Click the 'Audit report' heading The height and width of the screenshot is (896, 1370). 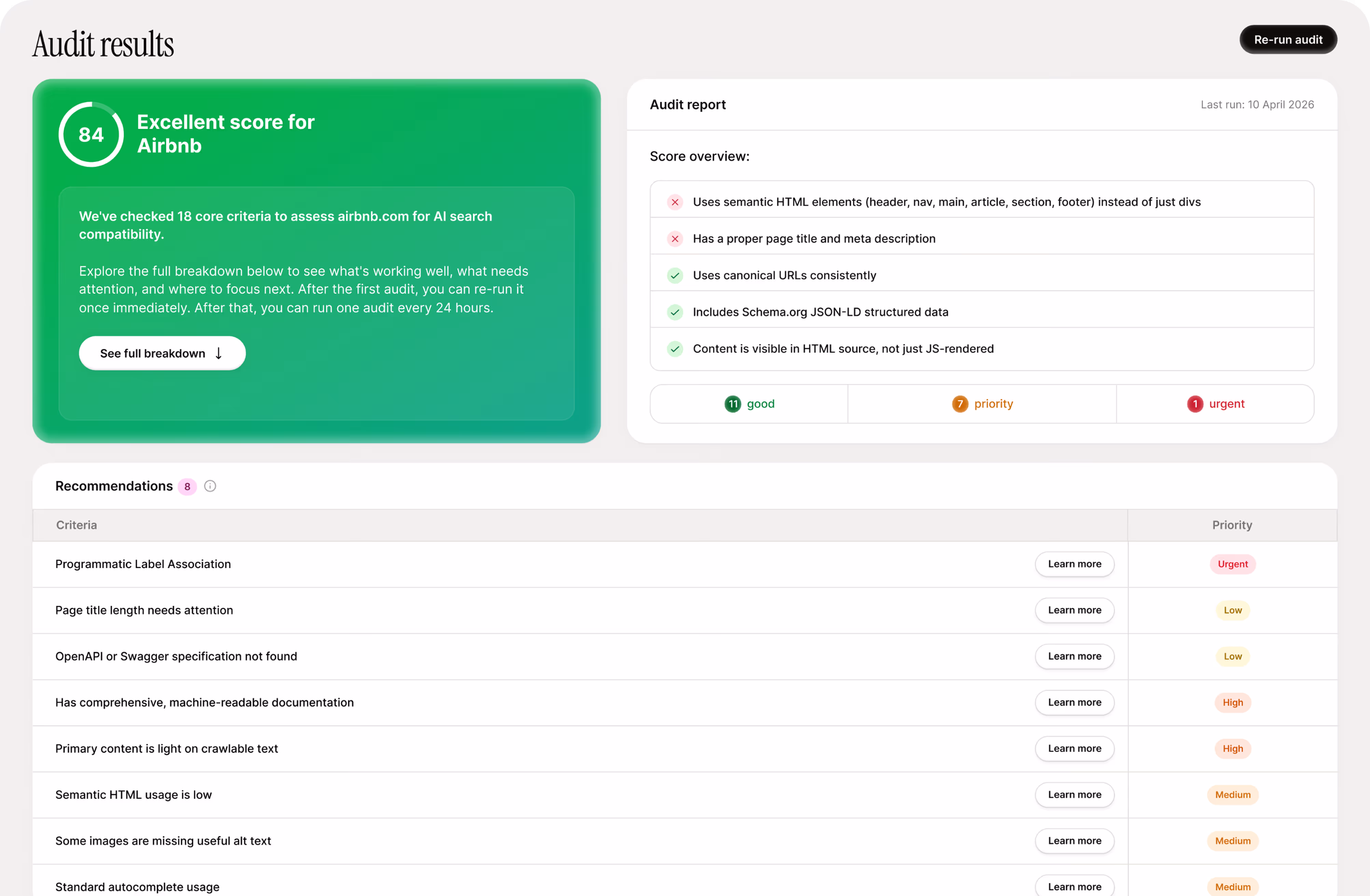(x=687, y=105)
